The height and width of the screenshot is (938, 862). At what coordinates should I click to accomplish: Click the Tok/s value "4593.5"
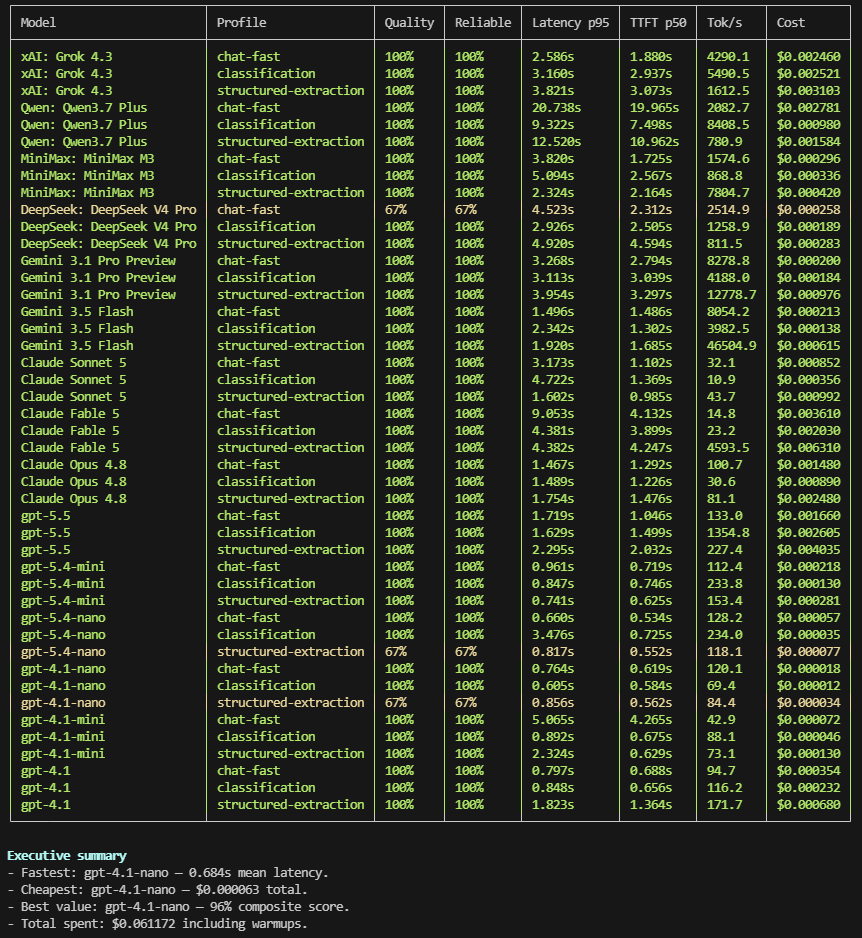tap(728, 447)
